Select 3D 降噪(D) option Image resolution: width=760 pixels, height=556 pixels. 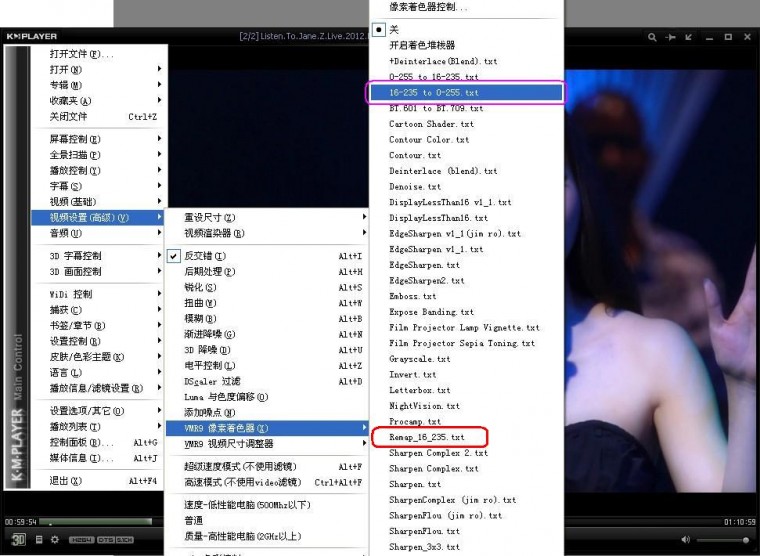point(267,349)
